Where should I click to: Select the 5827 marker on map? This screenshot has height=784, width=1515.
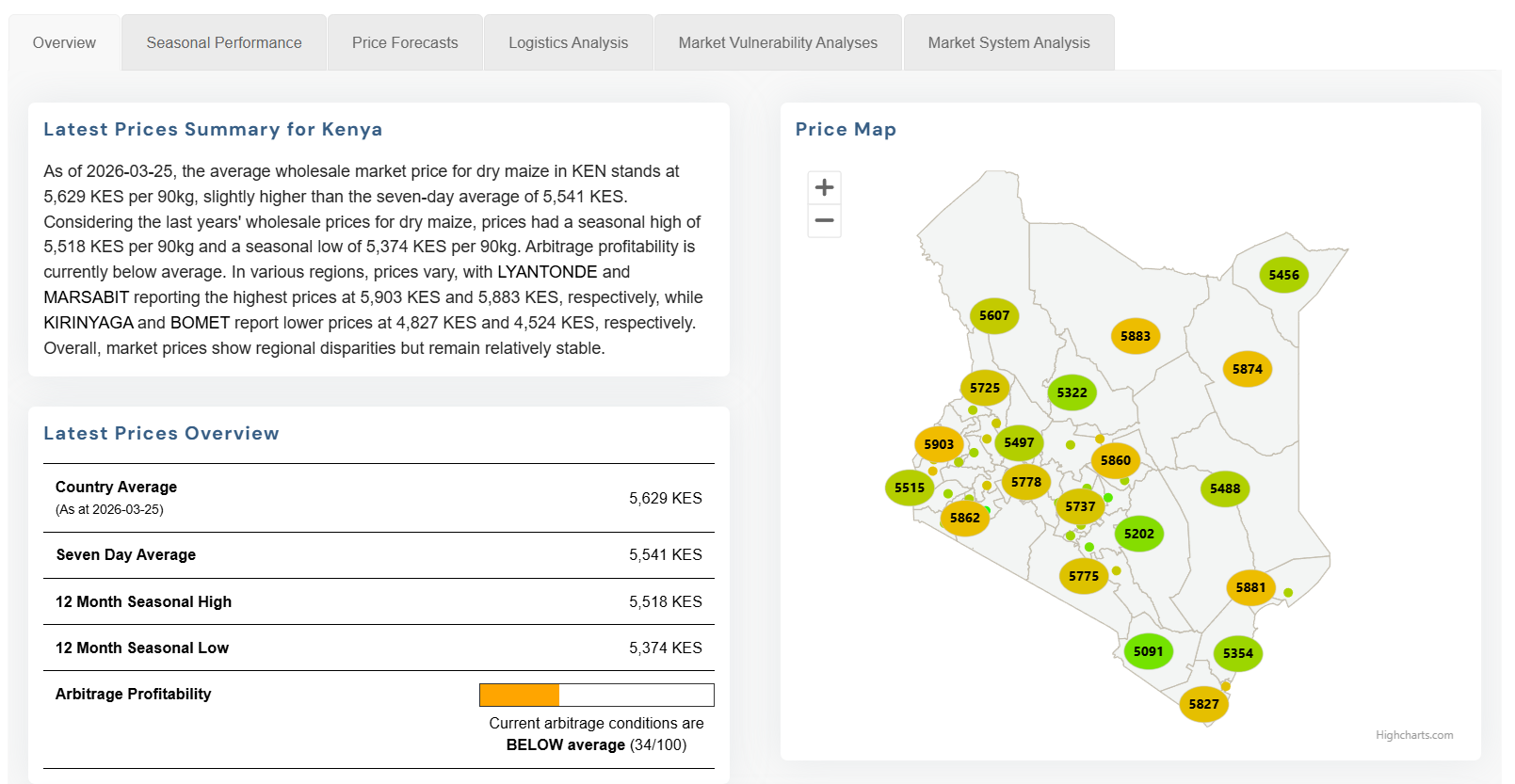1203,704
